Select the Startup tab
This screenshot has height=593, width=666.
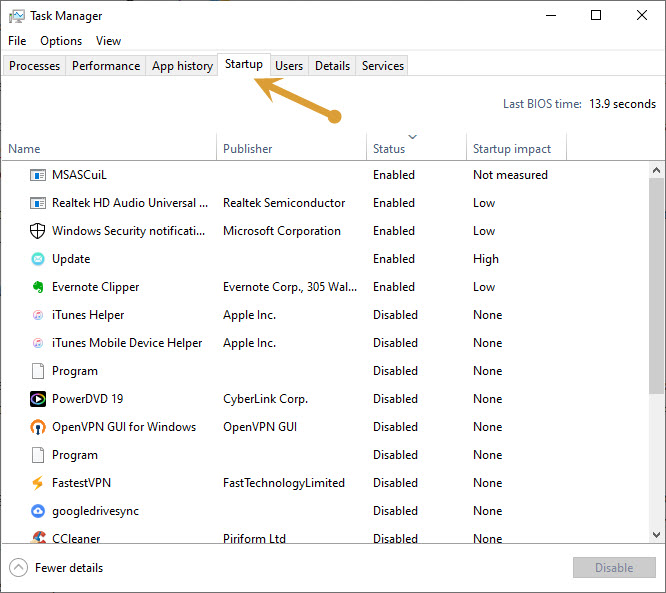coord(244,64)
